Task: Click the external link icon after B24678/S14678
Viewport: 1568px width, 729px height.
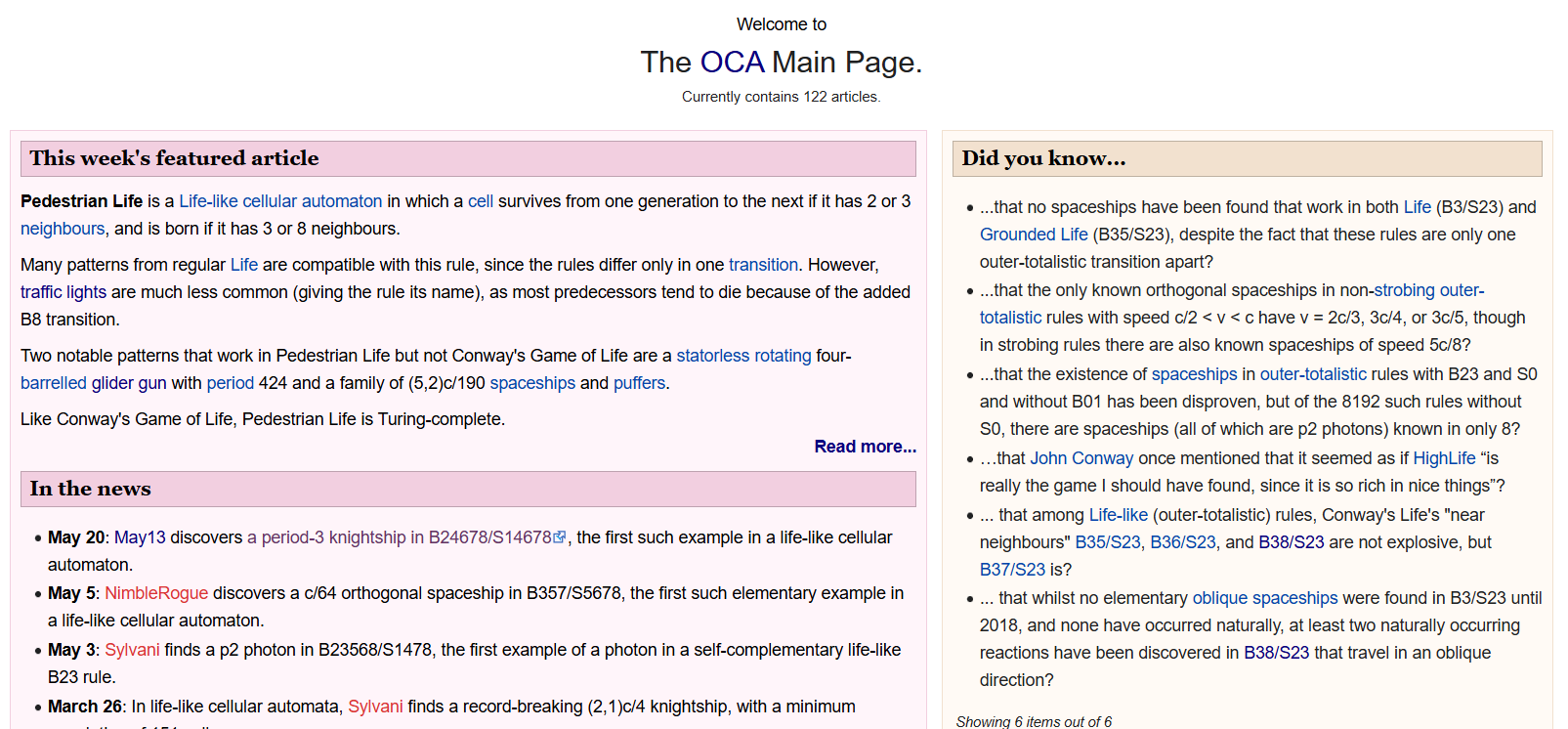Action: (560, 537)
